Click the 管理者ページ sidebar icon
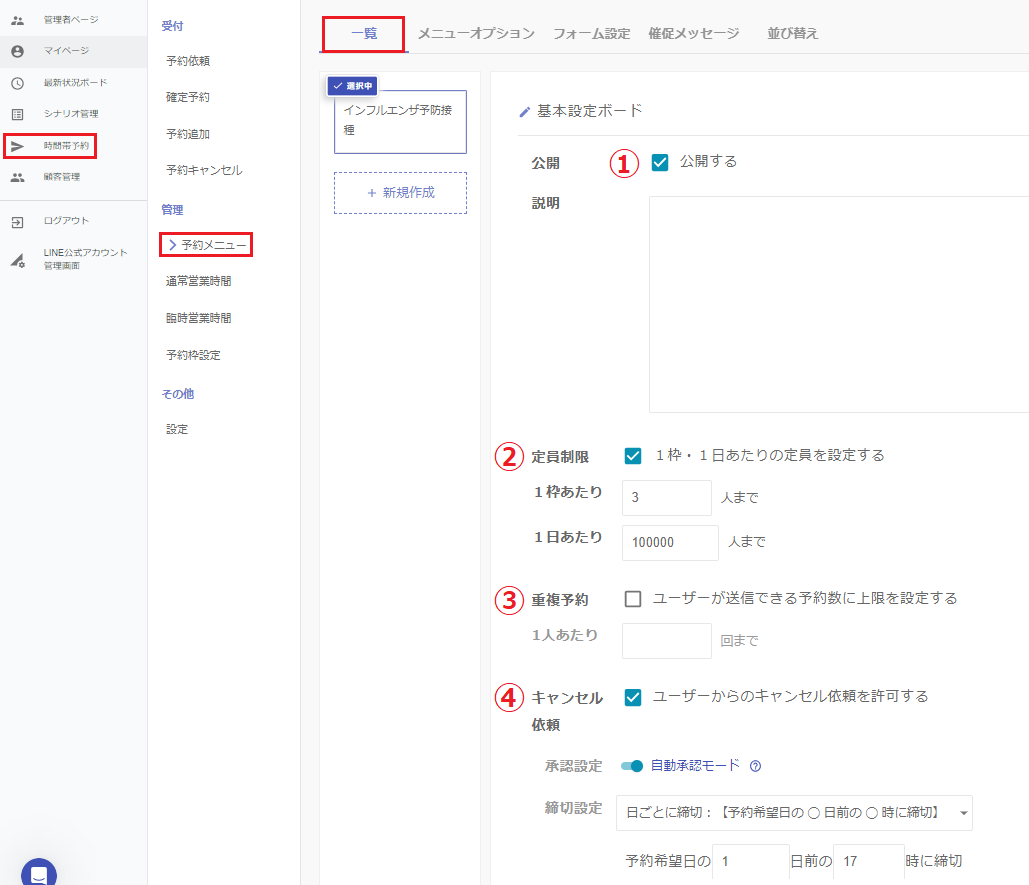This screenshot has height=885, width=1029. (17, 20)
